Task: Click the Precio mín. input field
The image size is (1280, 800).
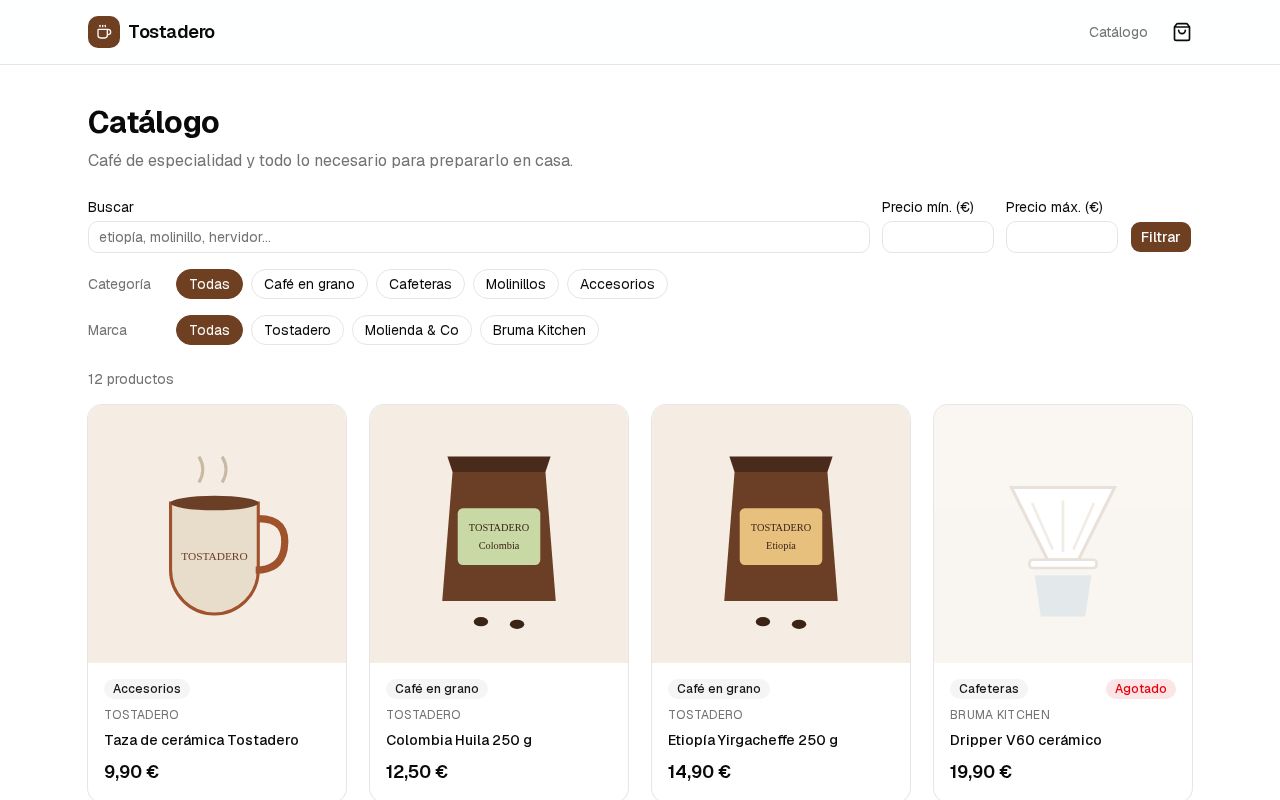Action: pyautogui.click(x=938, y=237)
